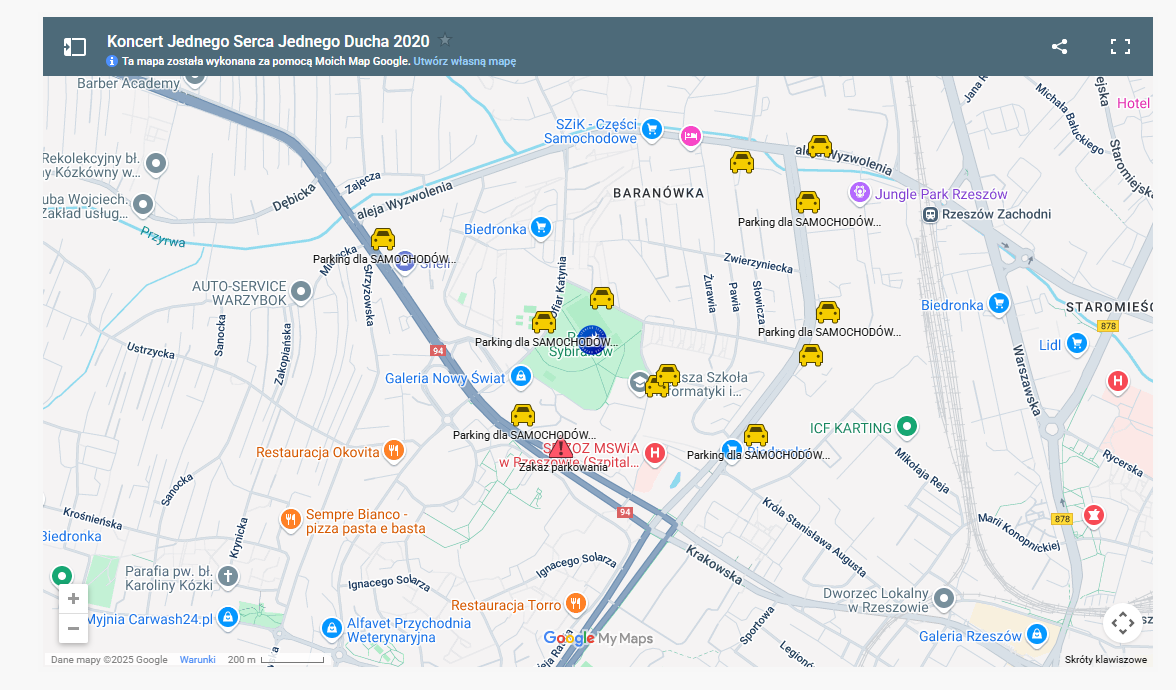This screenshot has height=690, width=1176.
Task: Open the map legend side panel
Action: 74,47
